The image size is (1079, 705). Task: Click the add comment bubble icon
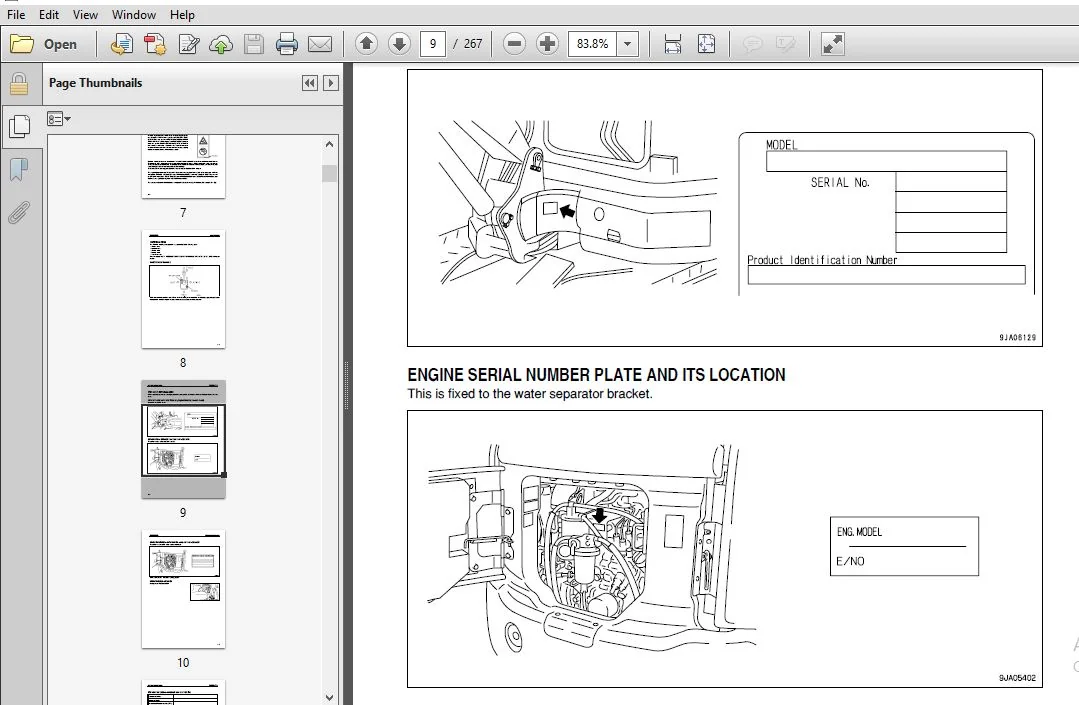tap(752, 44)
